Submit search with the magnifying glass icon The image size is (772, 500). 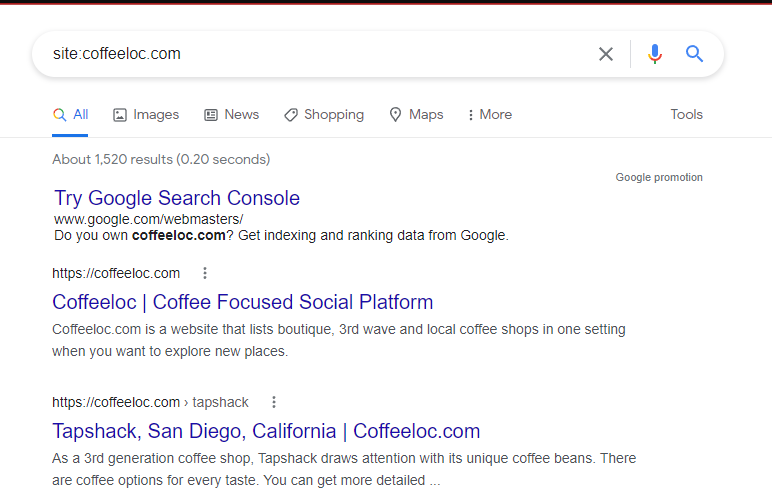click(x=694, y=53)
